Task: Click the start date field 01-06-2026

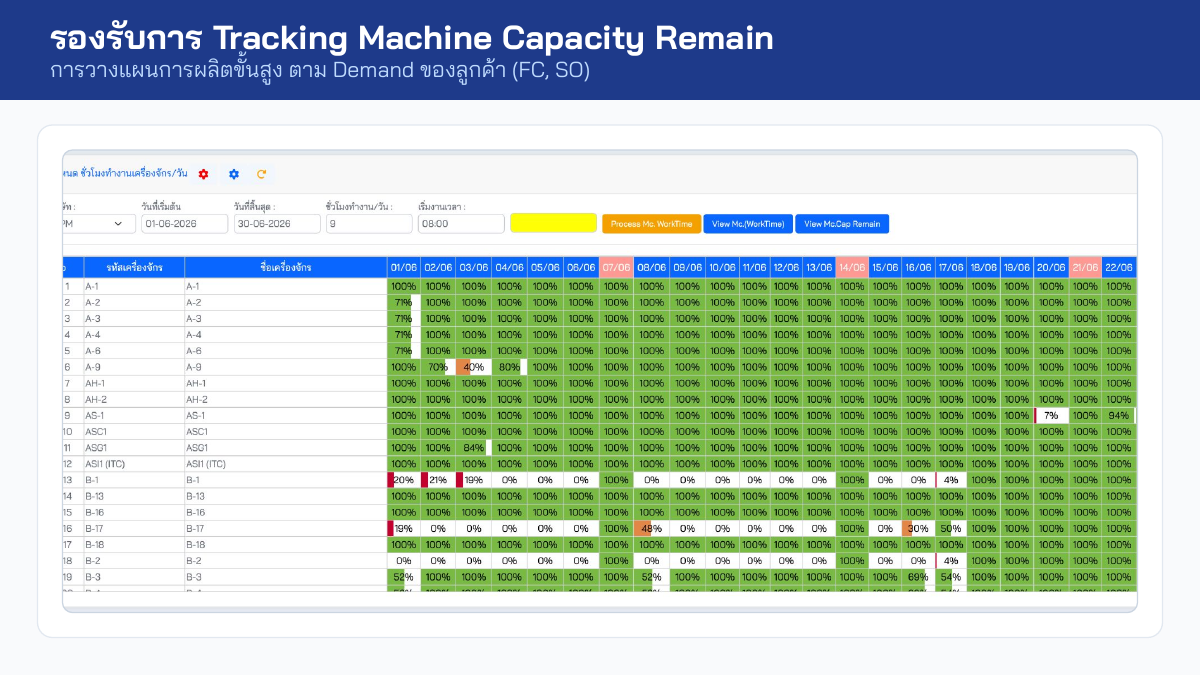Action: click(184, 224)
